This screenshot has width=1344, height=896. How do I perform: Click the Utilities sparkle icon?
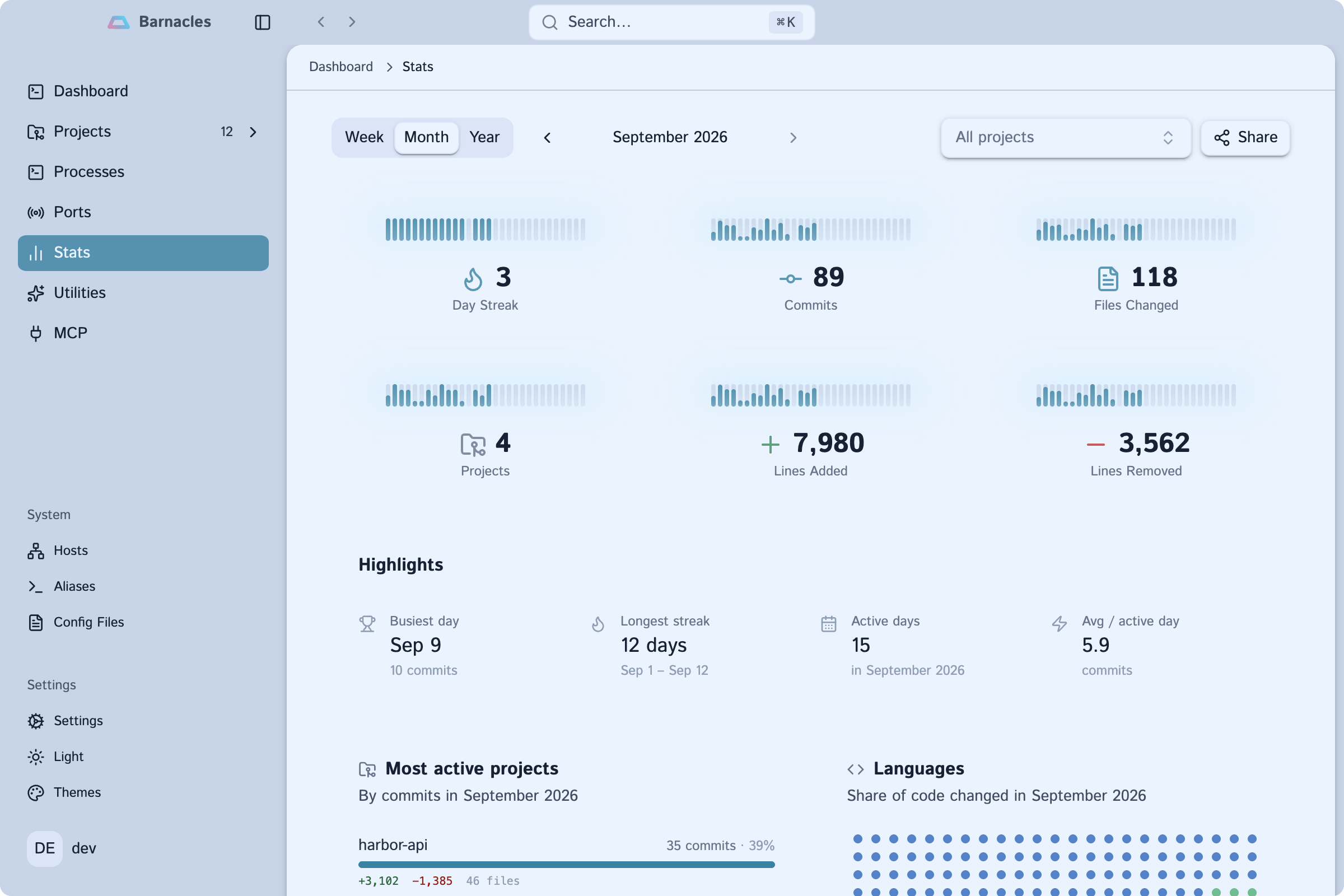click(36, 293)
